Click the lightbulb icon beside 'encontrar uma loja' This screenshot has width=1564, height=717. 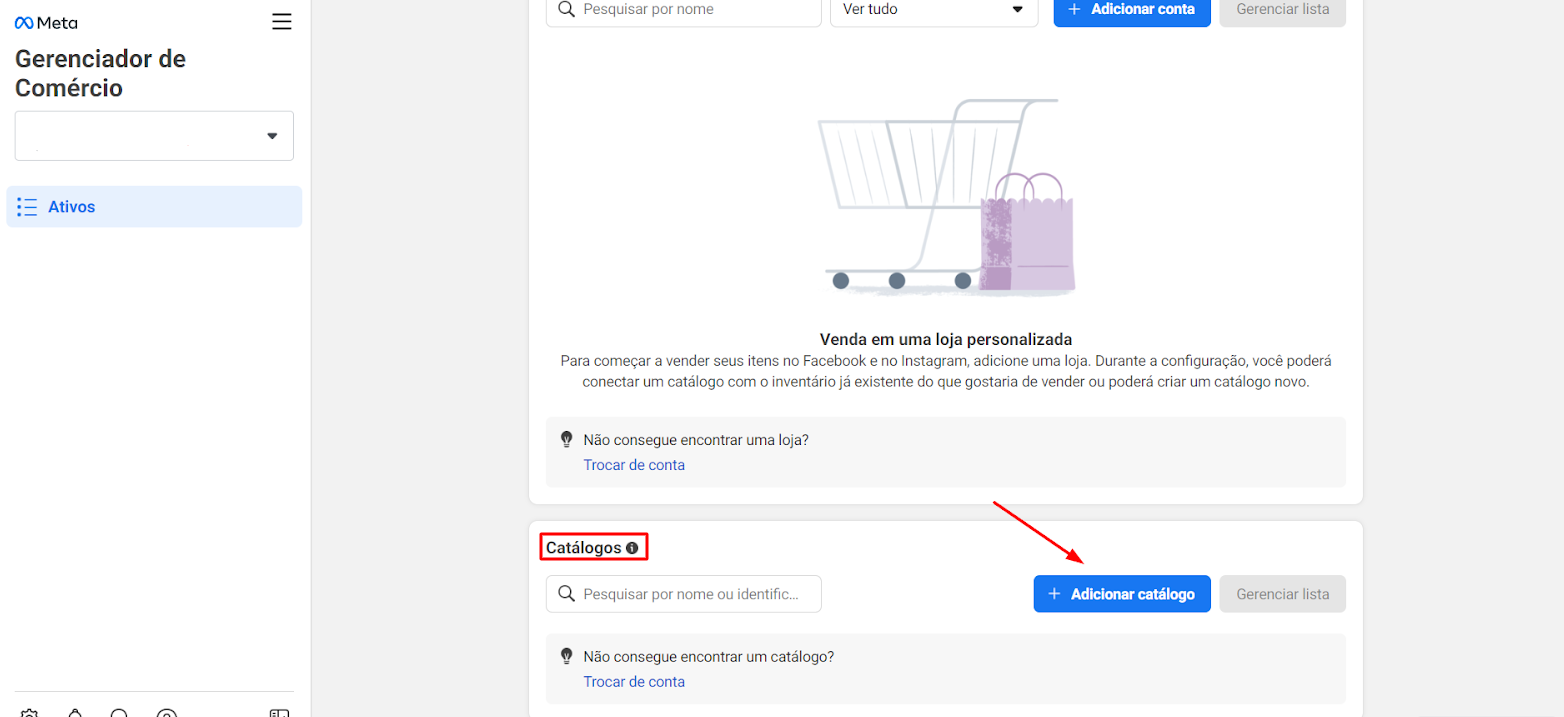pos(567,439)
